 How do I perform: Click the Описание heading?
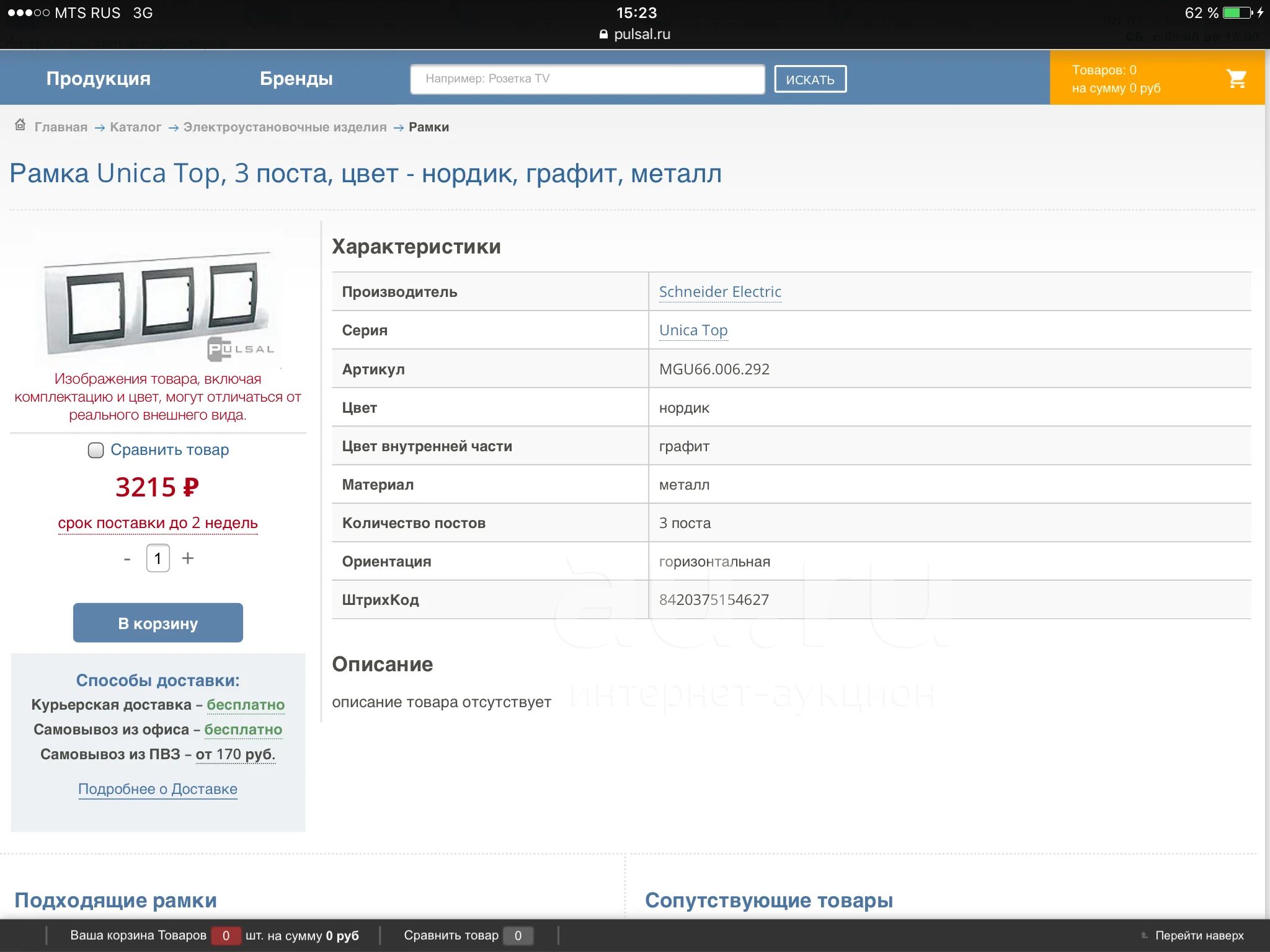(382, 664)
